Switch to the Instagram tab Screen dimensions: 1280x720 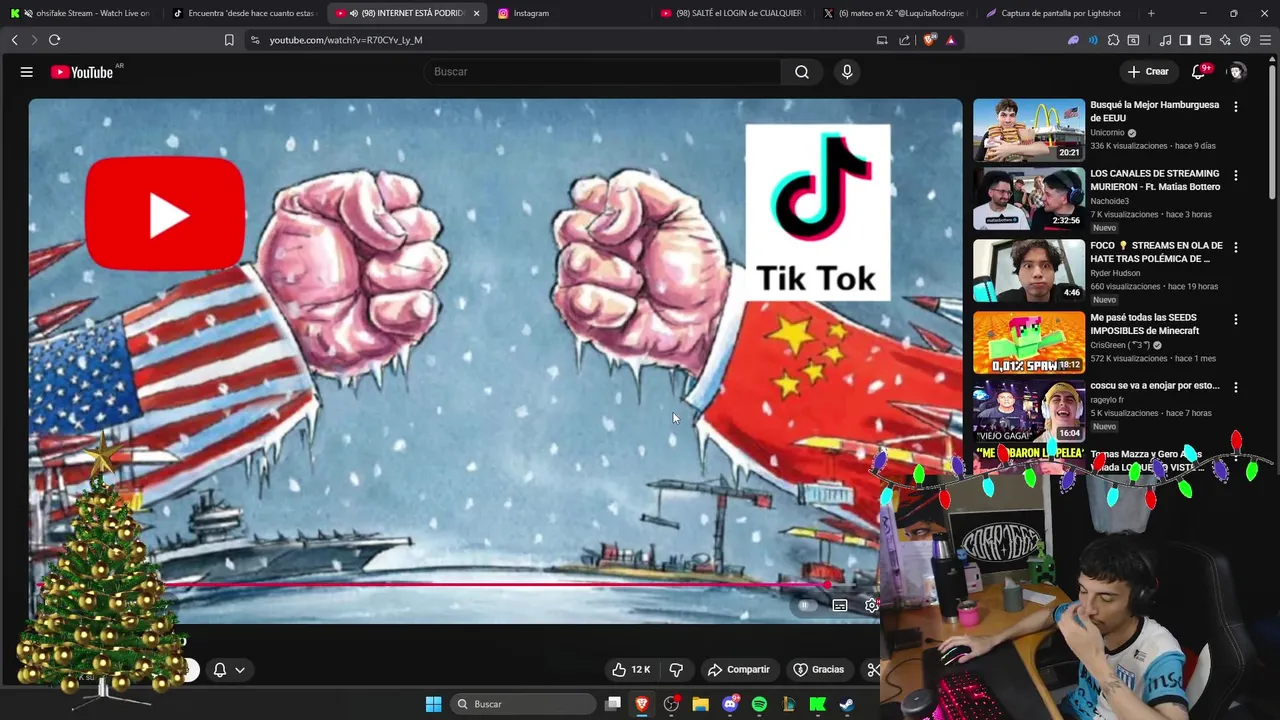pyautogui.click(x=570, y=13)
